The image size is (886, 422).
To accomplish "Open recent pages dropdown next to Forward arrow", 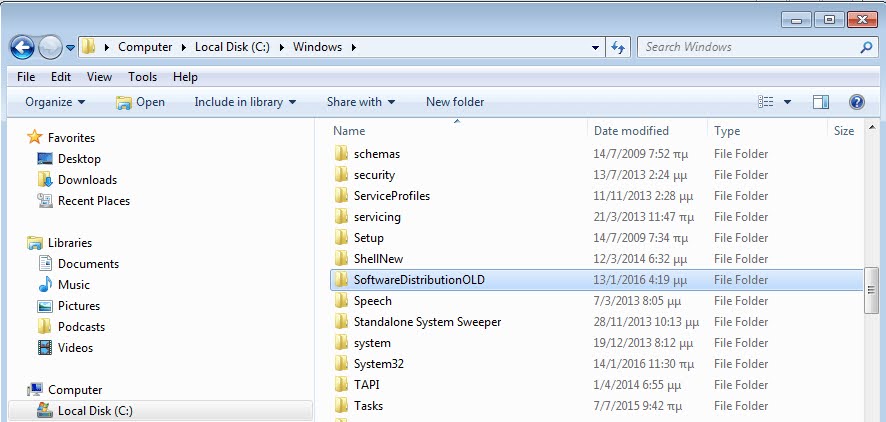I will (x=70, y=48).
